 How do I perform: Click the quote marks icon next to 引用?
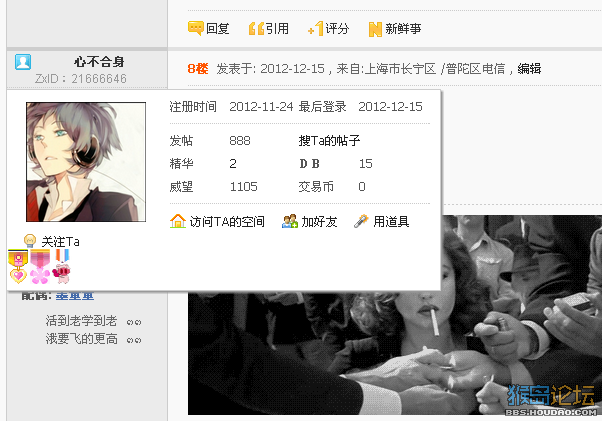pyautogui.click(x=256, y=28)
